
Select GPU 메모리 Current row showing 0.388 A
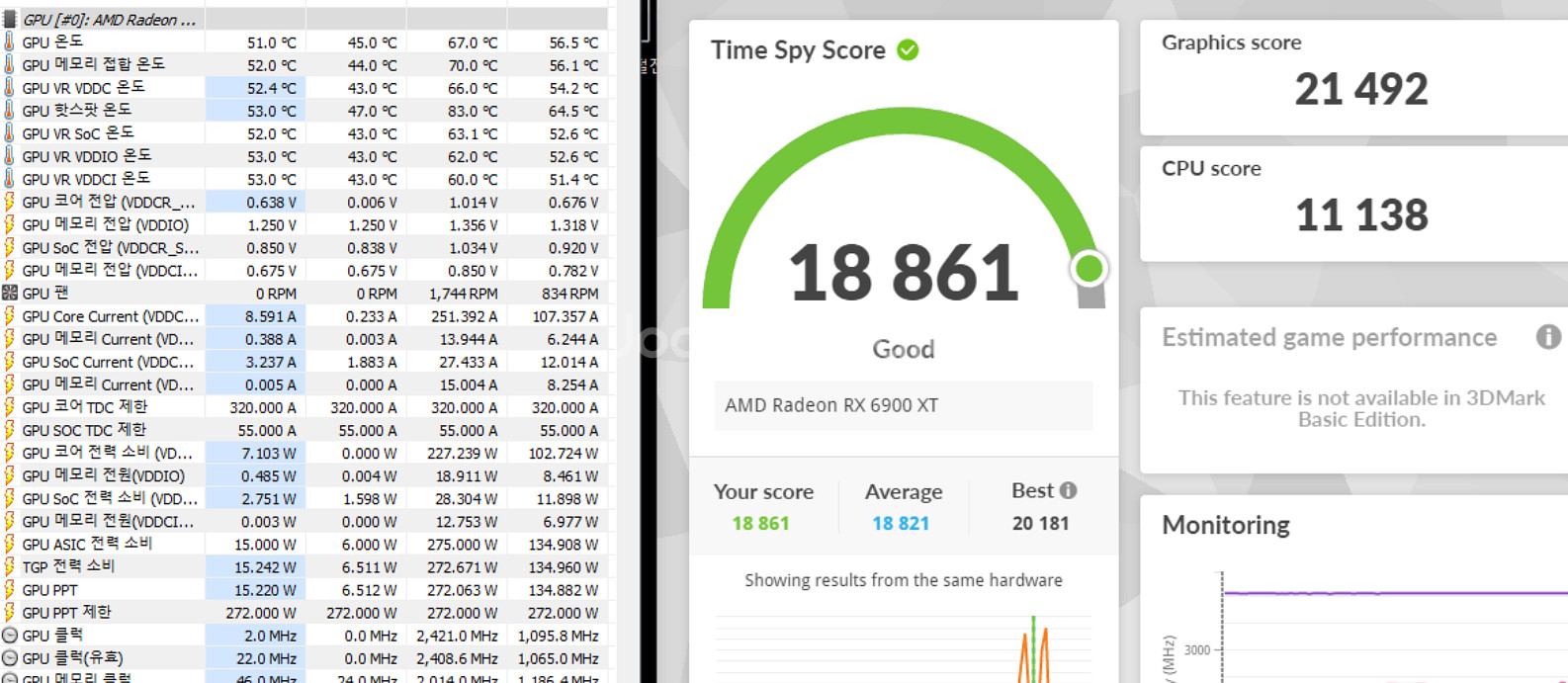[305, 338]
